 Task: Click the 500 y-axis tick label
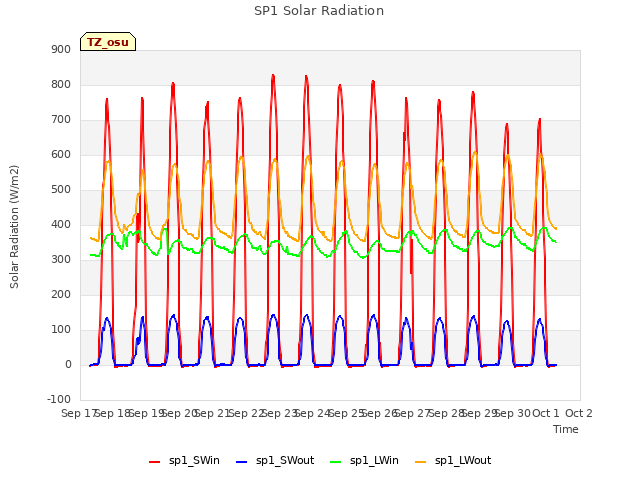point(61,189)
